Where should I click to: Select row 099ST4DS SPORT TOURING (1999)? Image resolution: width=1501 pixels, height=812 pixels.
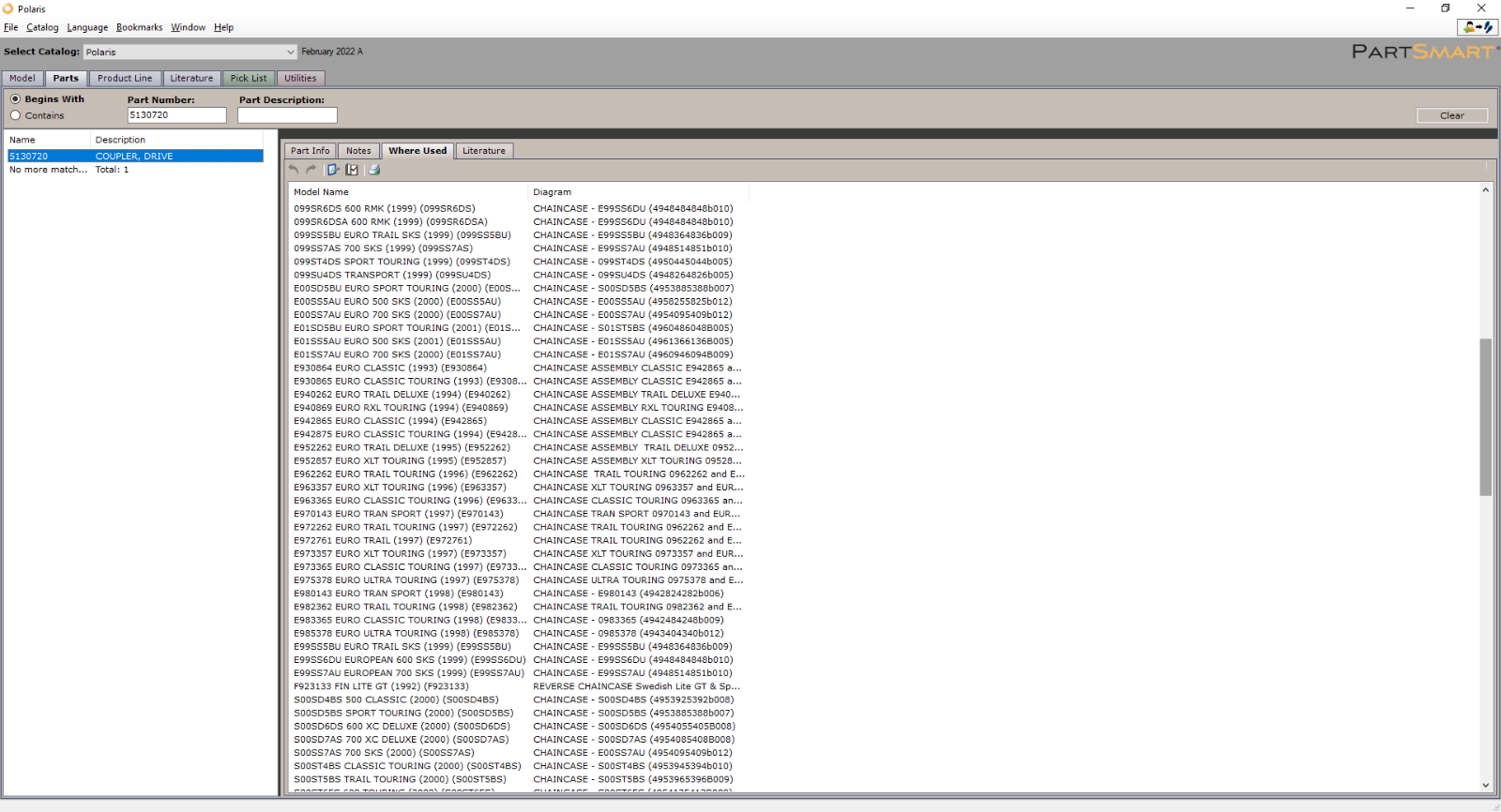[x=402, y=262]
